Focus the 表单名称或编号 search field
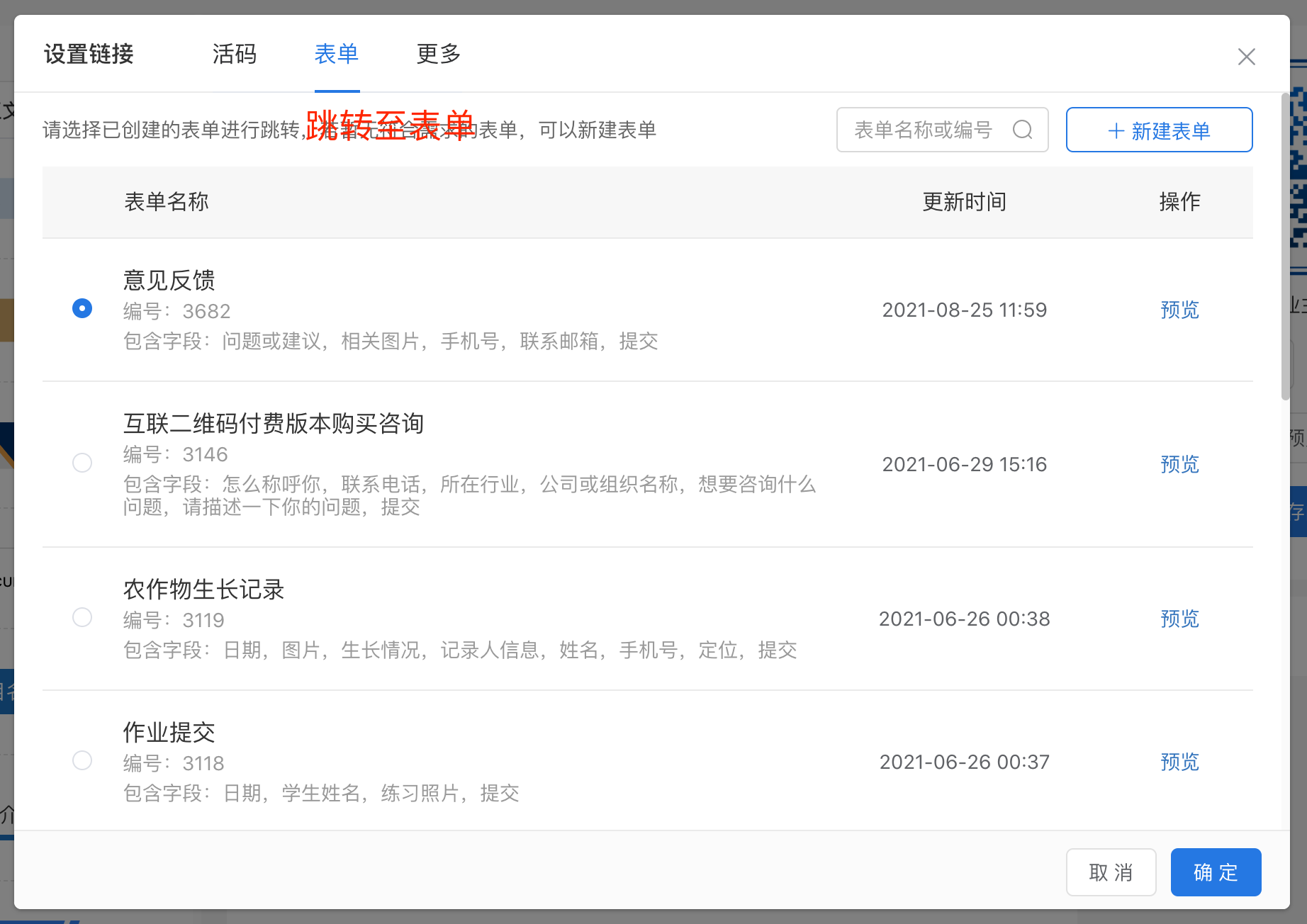This screenshot has width=1307, height=924. pos(925,130)
